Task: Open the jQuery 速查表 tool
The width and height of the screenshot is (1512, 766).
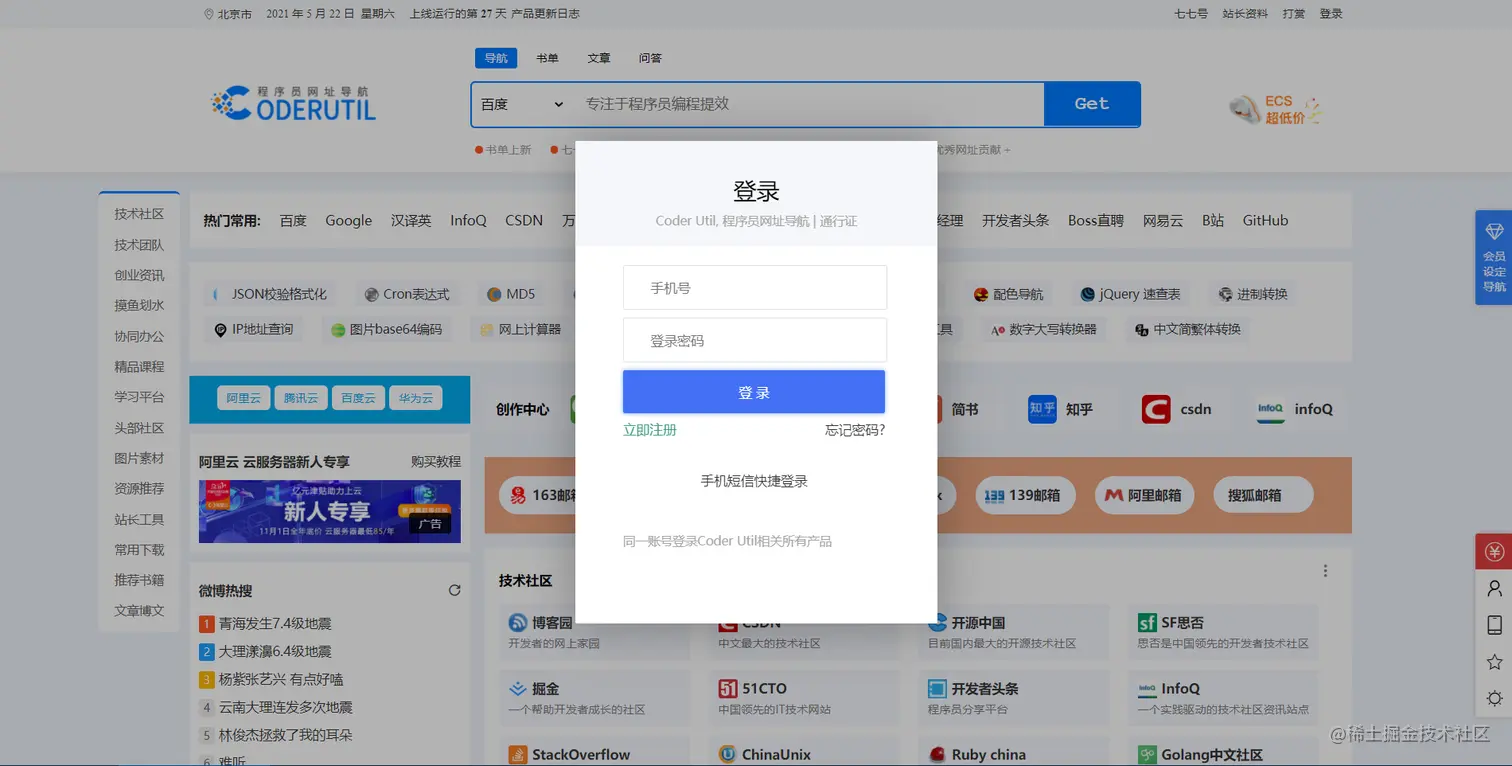Action: point(1131,294)
